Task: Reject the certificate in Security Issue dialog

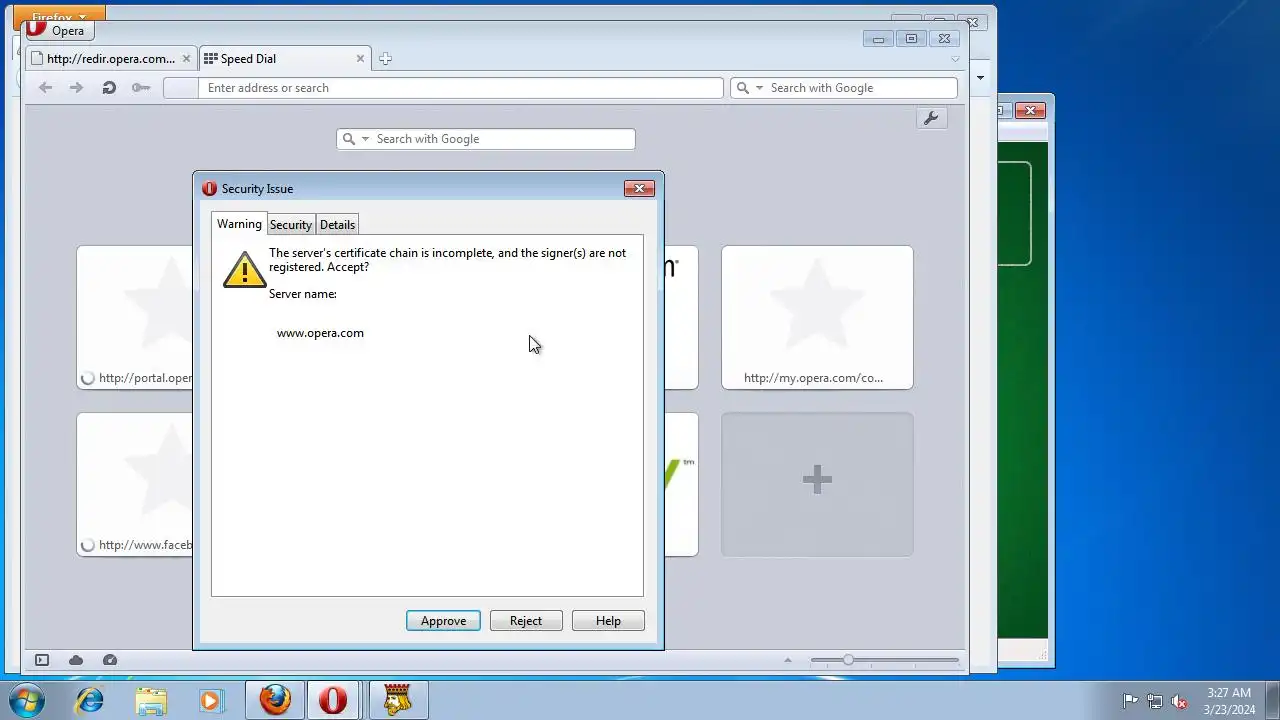Action: (x=526, y=621)
